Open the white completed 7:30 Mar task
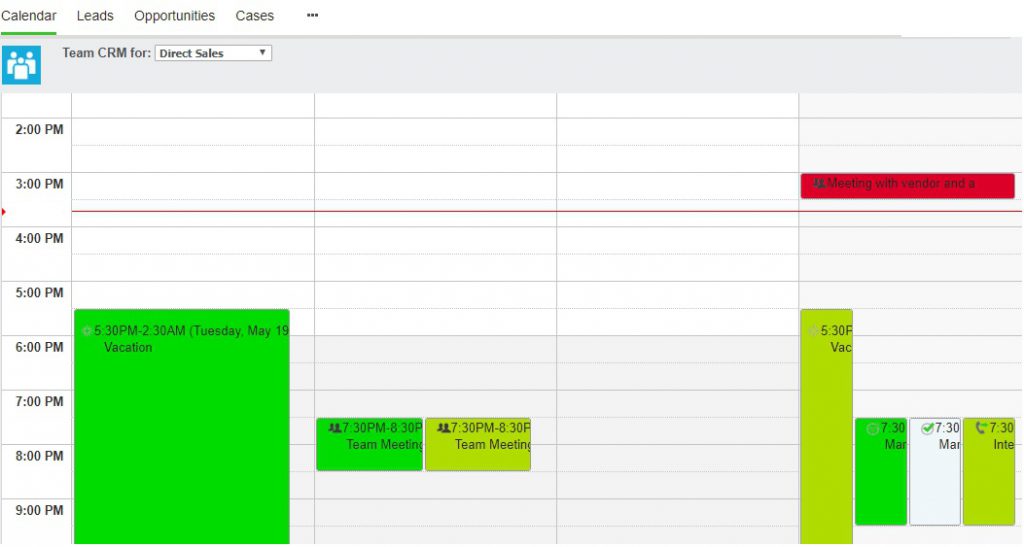This screenshot has height=547, width=1024. pyautogui.click(x=935, y=471)
